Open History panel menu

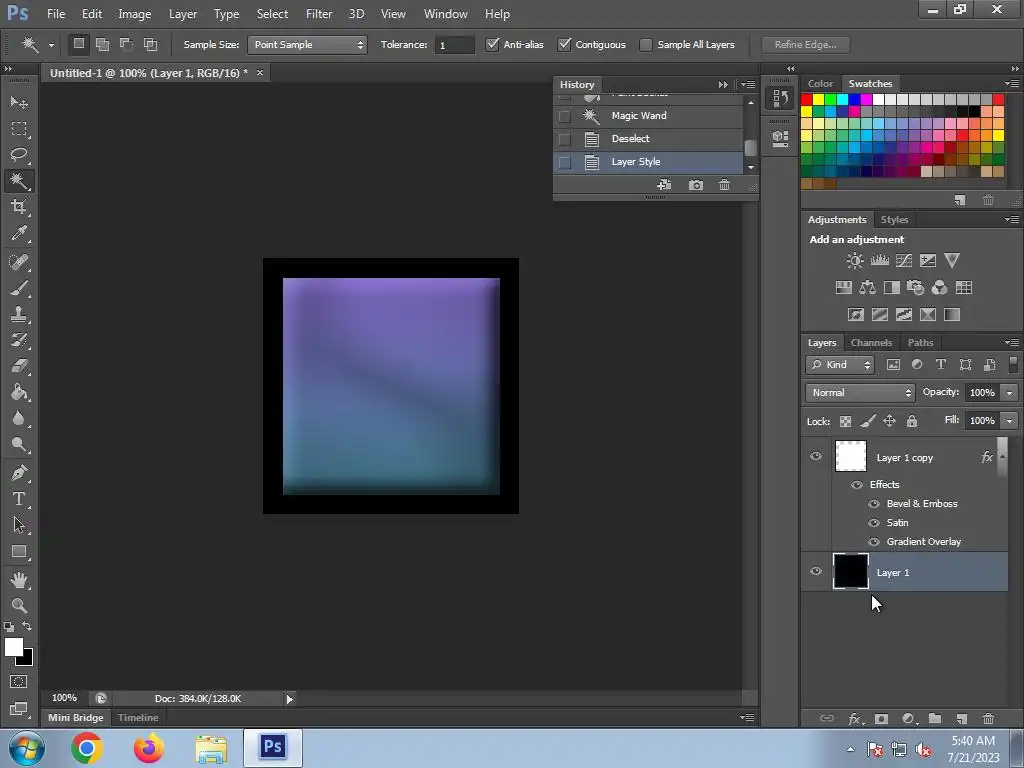coord(748,84)
